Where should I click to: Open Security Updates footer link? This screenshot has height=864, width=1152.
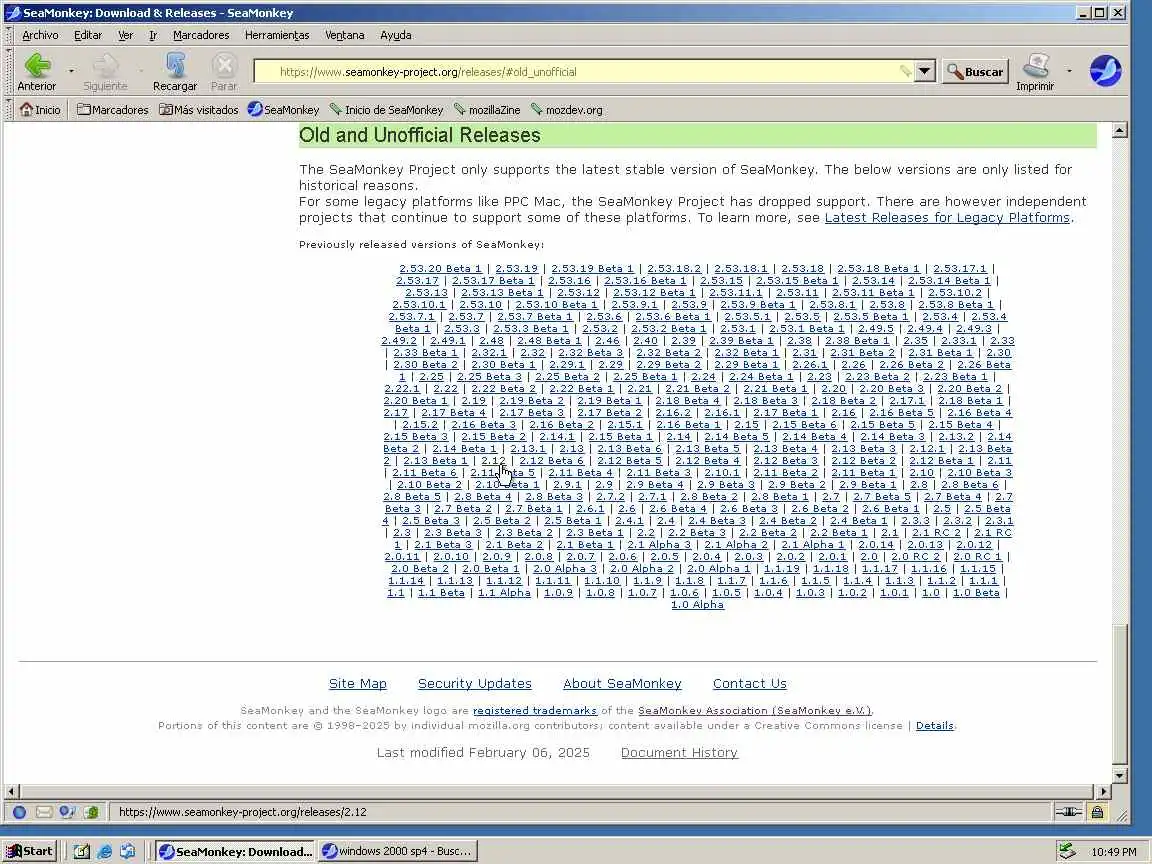click(475, 683)
